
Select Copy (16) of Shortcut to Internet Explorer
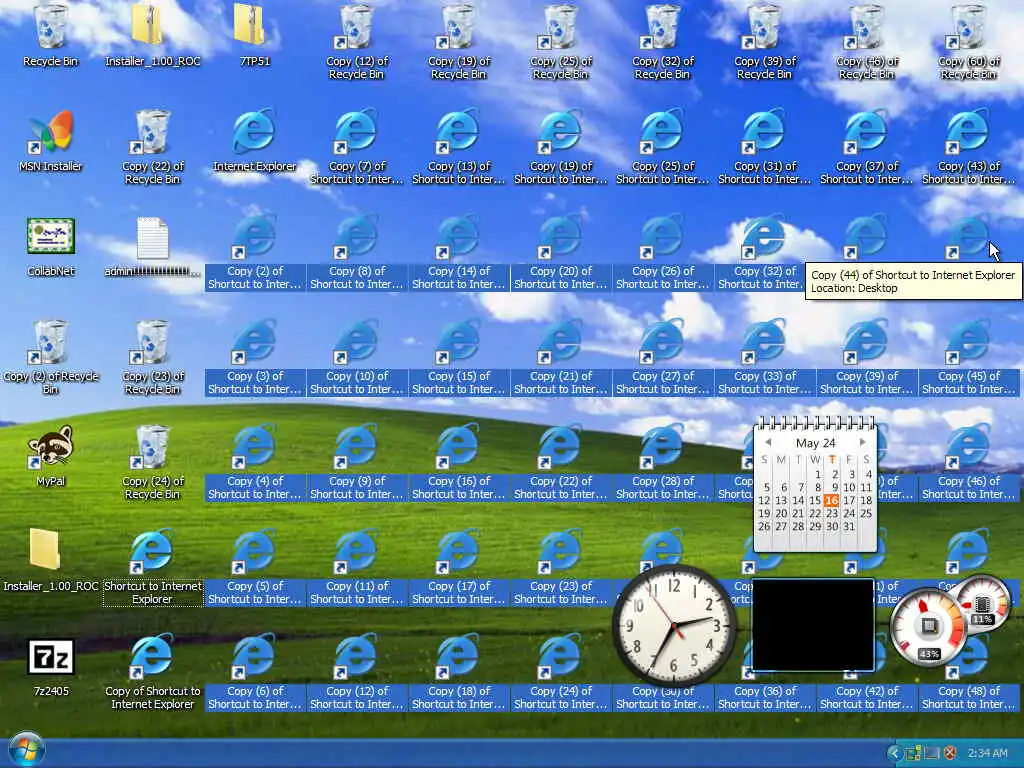[458, 462]
